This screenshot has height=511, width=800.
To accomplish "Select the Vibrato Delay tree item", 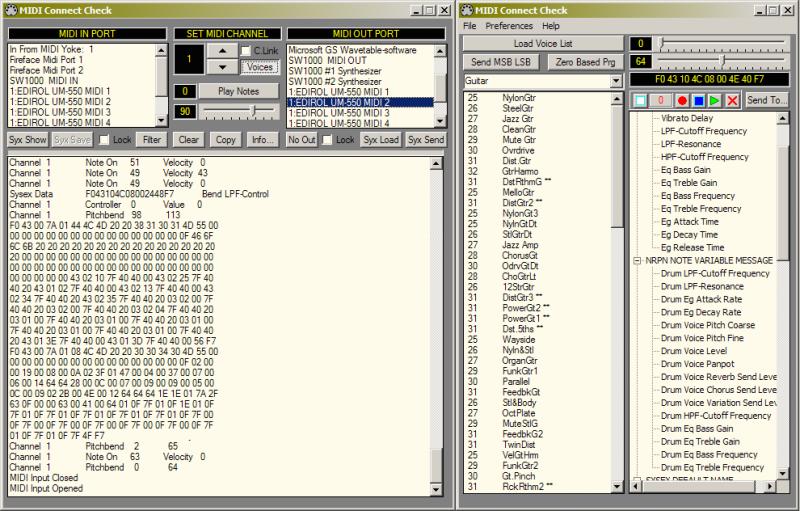I will [687, 118].
